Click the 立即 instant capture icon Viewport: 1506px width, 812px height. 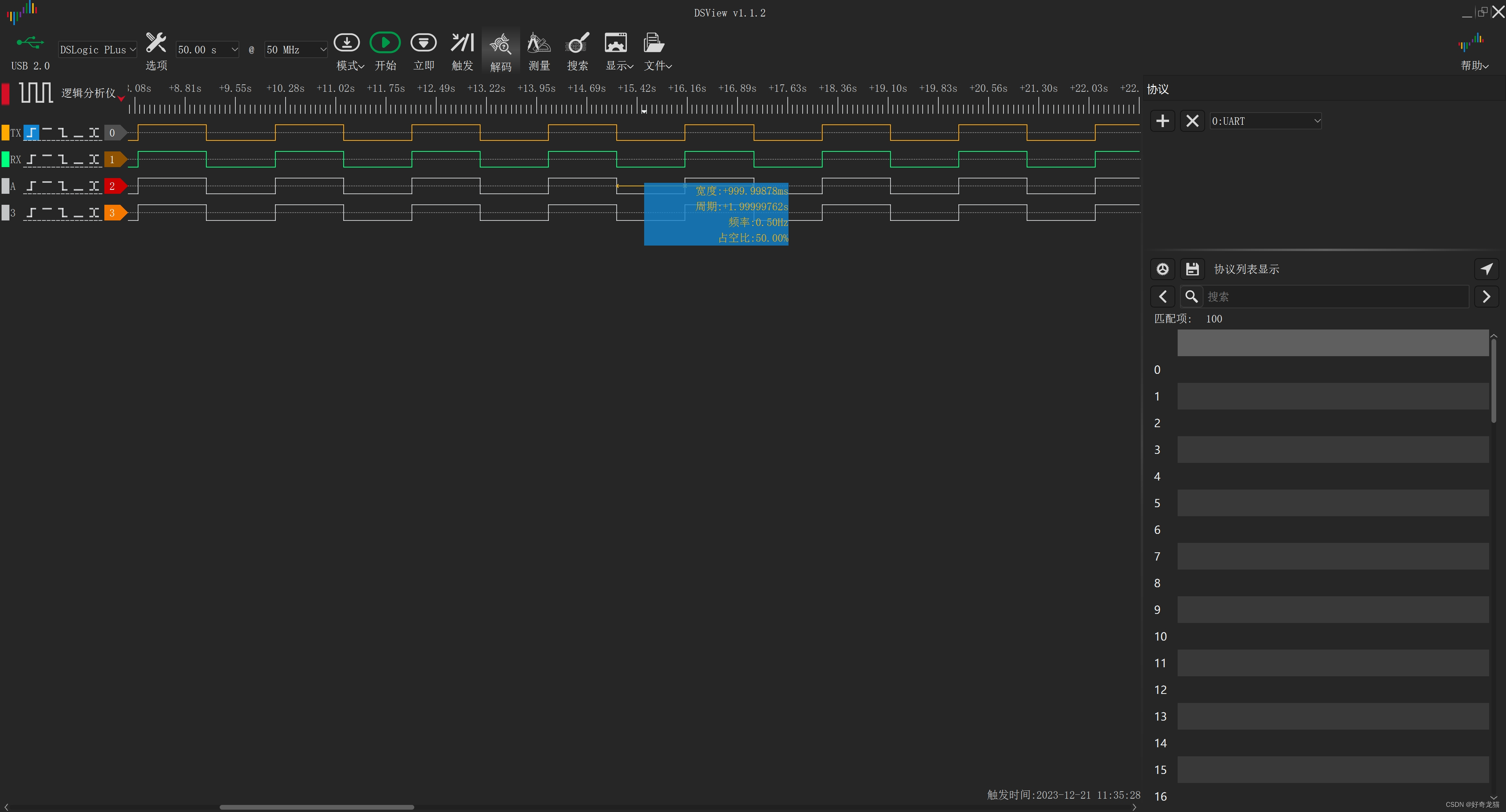424,51
